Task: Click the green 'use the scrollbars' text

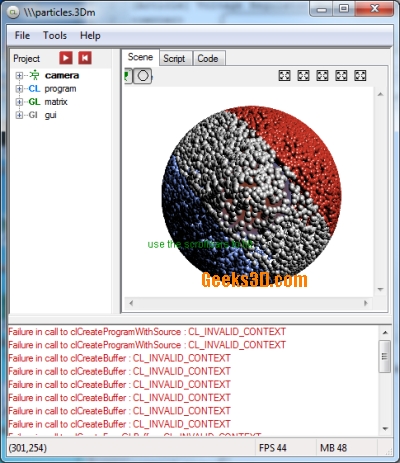Action: (200, 244)
